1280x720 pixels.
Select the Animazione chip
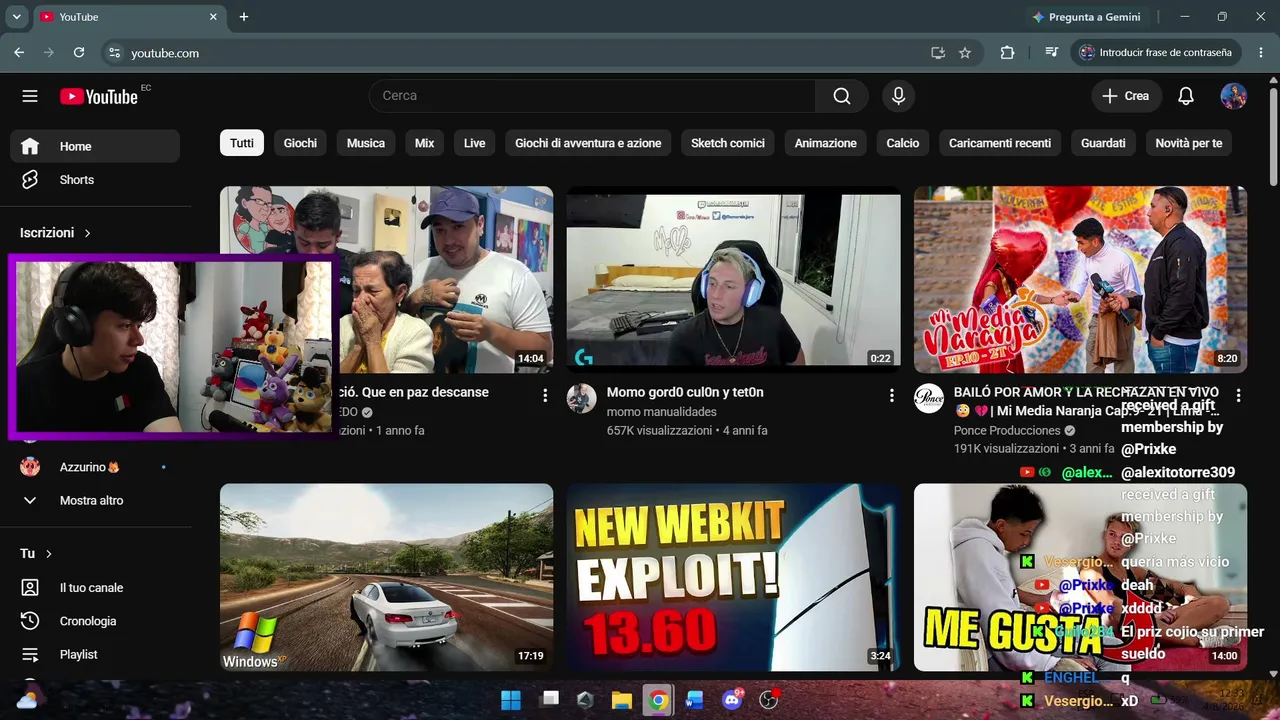click(x=826, y=143)
